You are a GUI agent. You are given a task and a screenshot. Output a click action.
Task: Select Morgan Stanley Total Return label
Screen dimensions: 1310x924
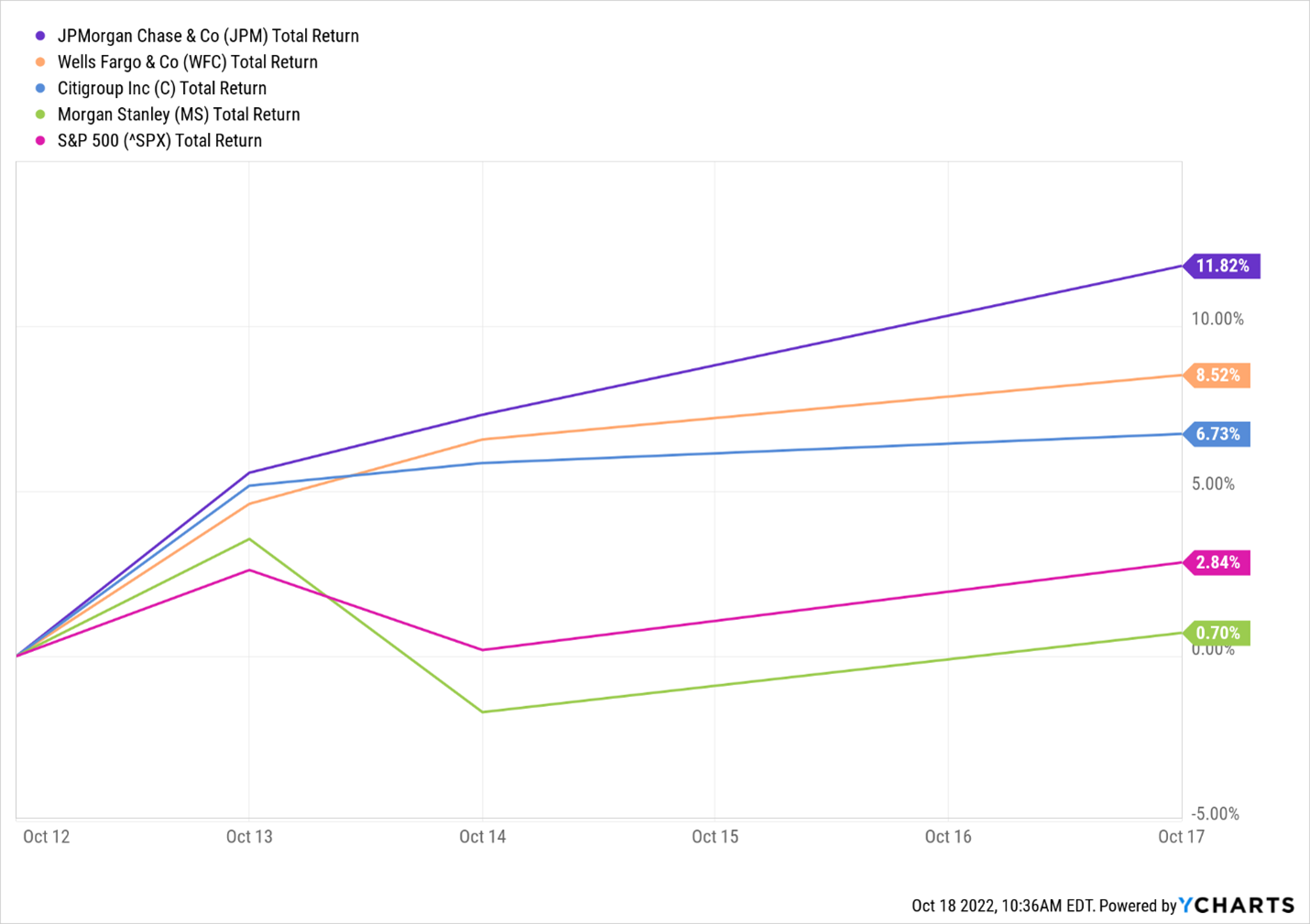point(179,114)
